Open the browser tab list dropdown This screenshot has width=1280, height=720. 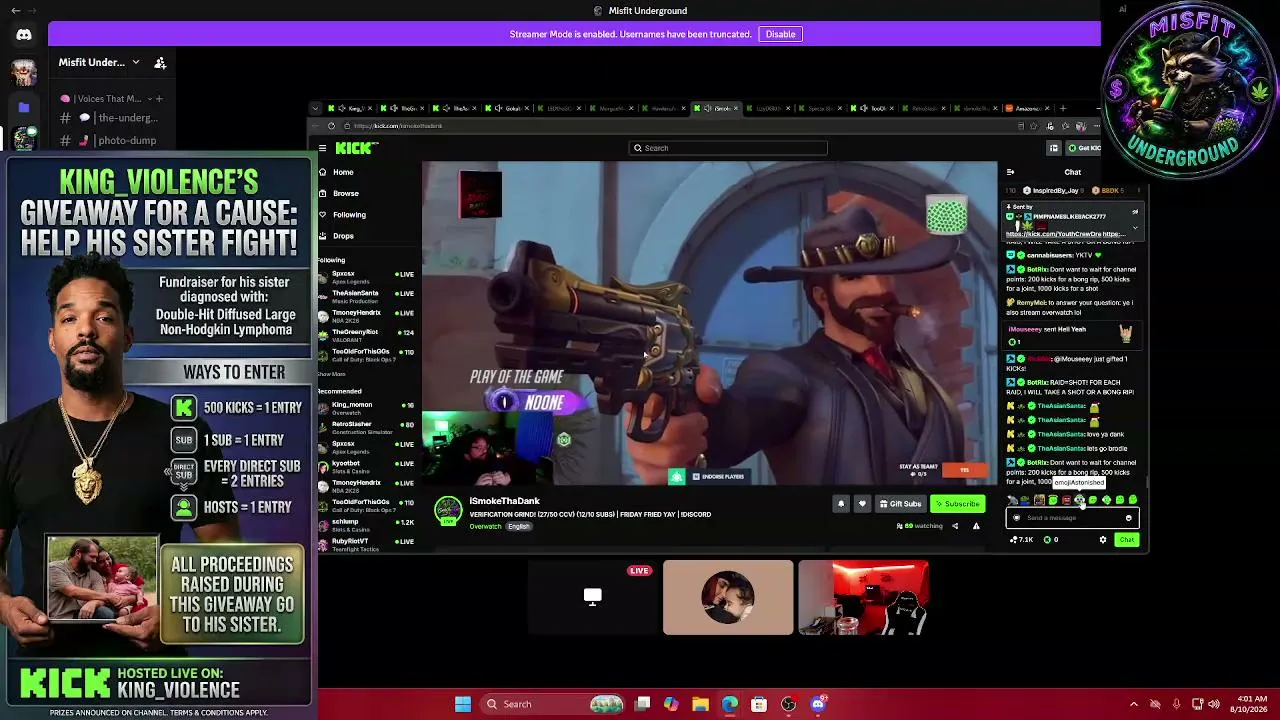pos(316,108)
